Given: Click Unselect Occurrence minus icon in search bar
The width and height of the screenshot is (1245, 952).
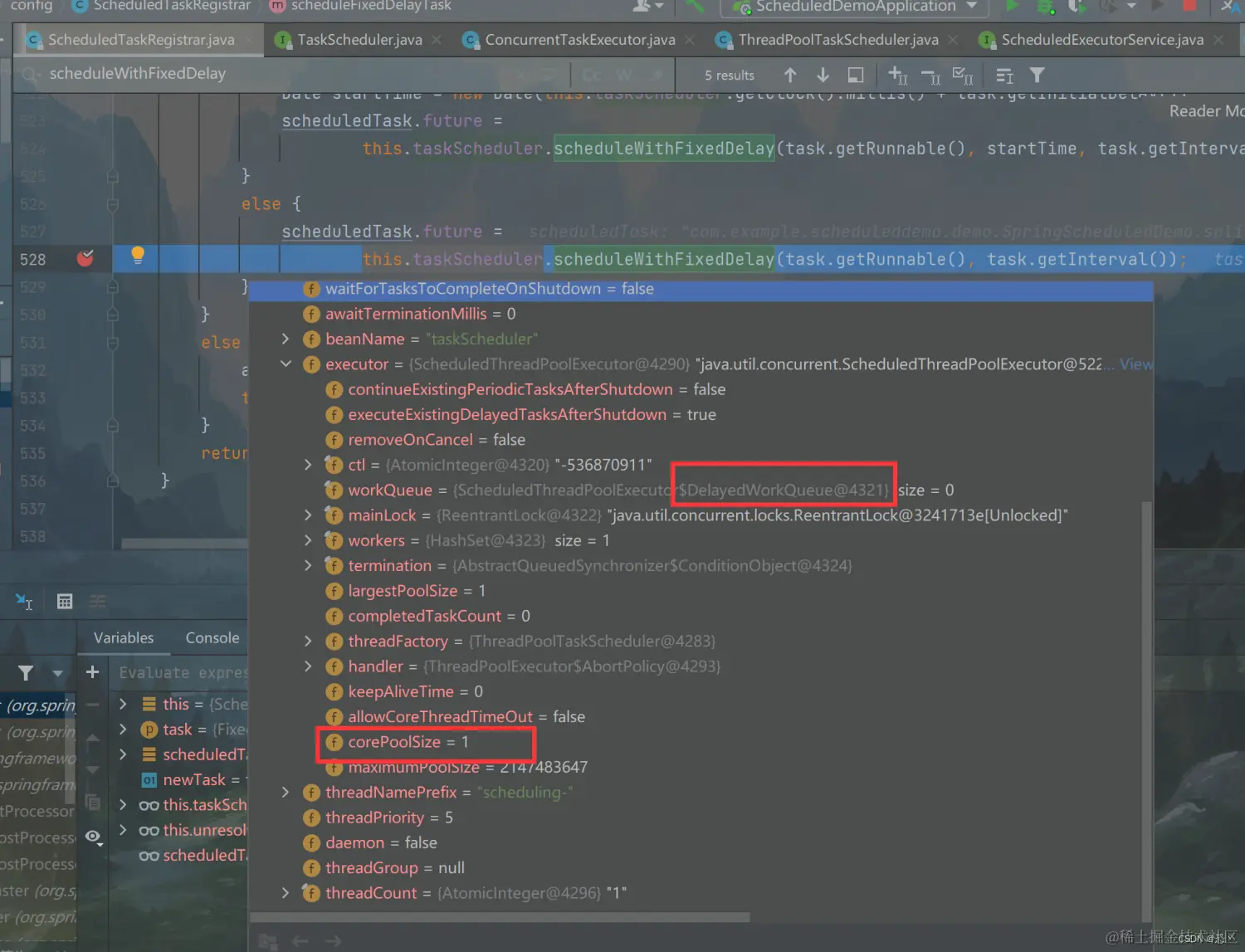Looking at the screenshot, I should (x=930, y=76).
